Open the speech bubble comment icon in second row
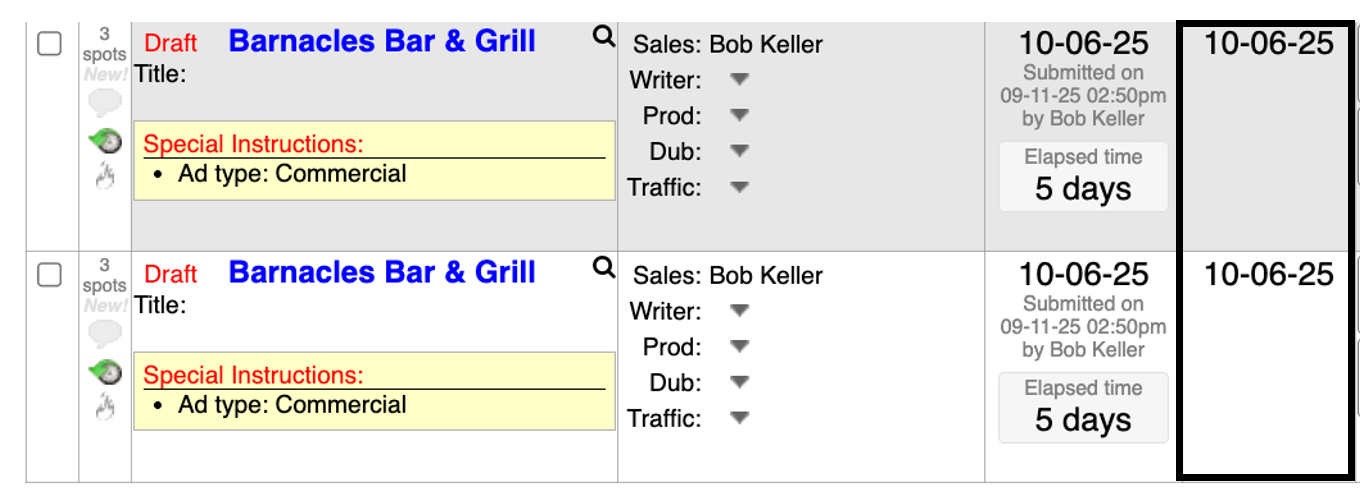 coord(105,334)
